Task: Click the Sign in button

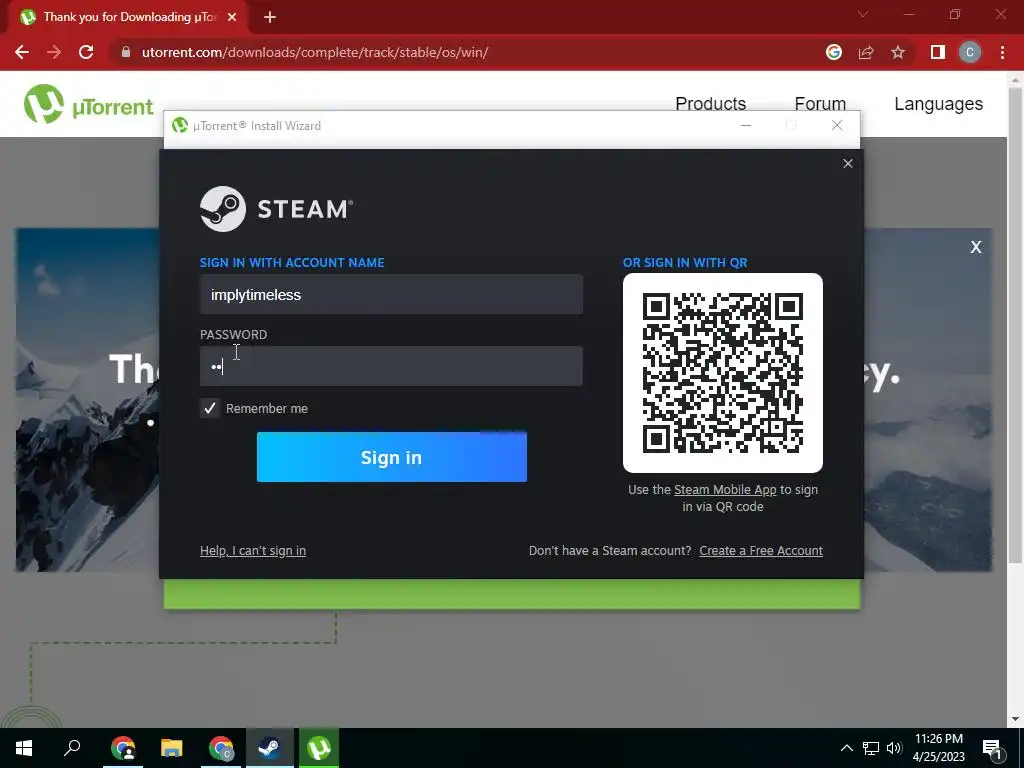Action: click(x=391, y=457)
